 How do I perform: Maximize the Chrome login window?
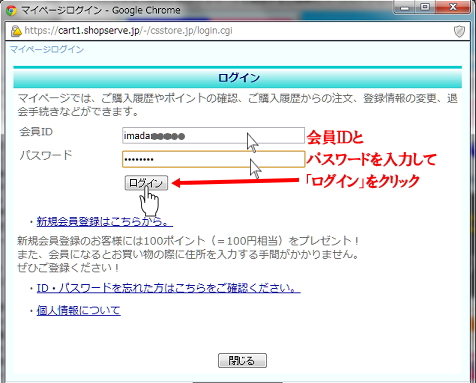pos(425,7)
